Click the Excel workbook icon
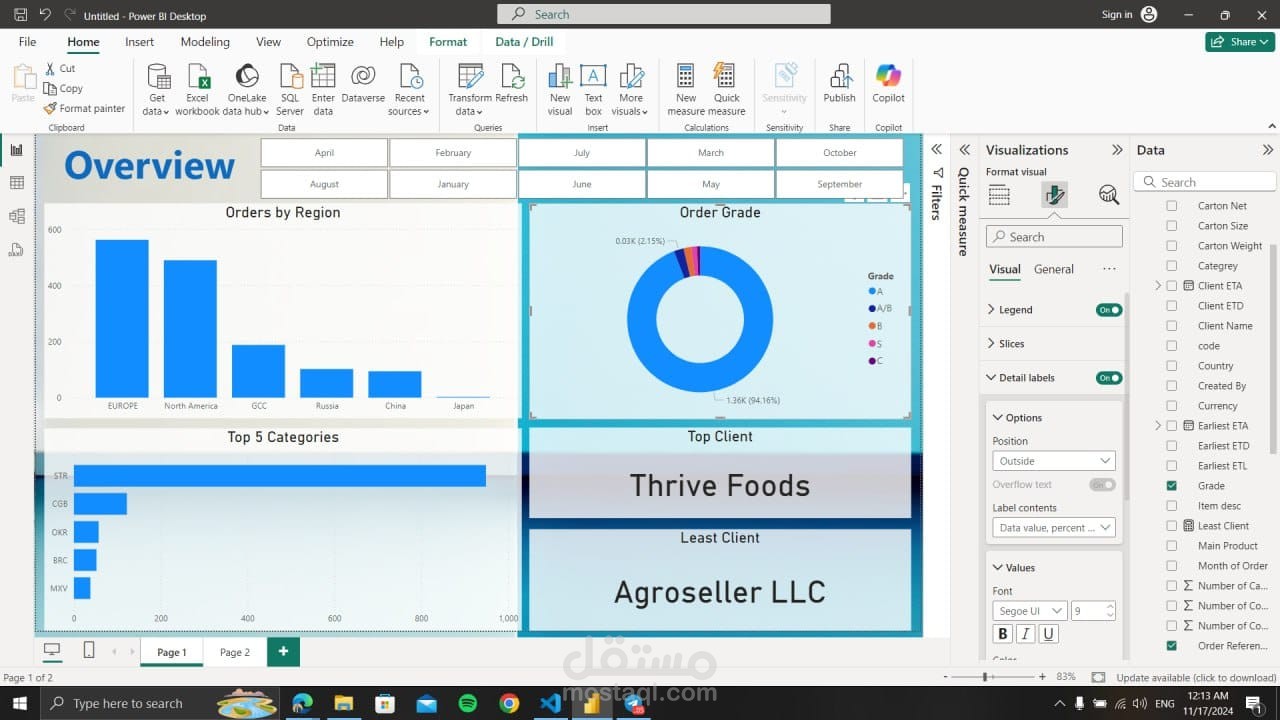 [x=198, y=89]
